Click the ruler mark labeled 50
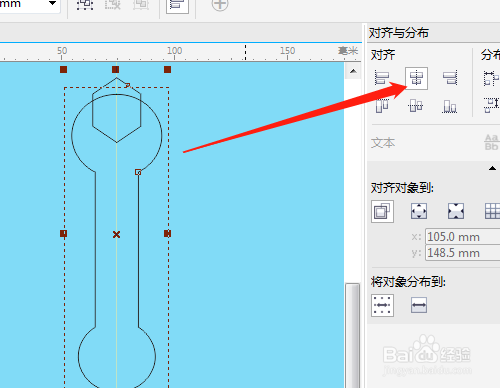500x388 pixels. click(x=62, y=51)
